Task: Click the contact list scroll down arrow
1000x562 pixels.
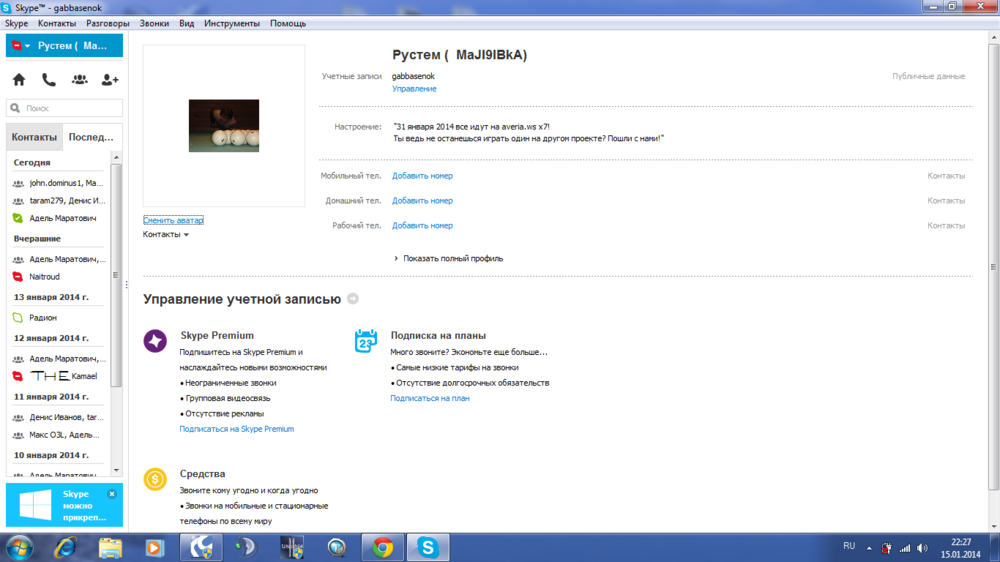Action: point(116,471)
